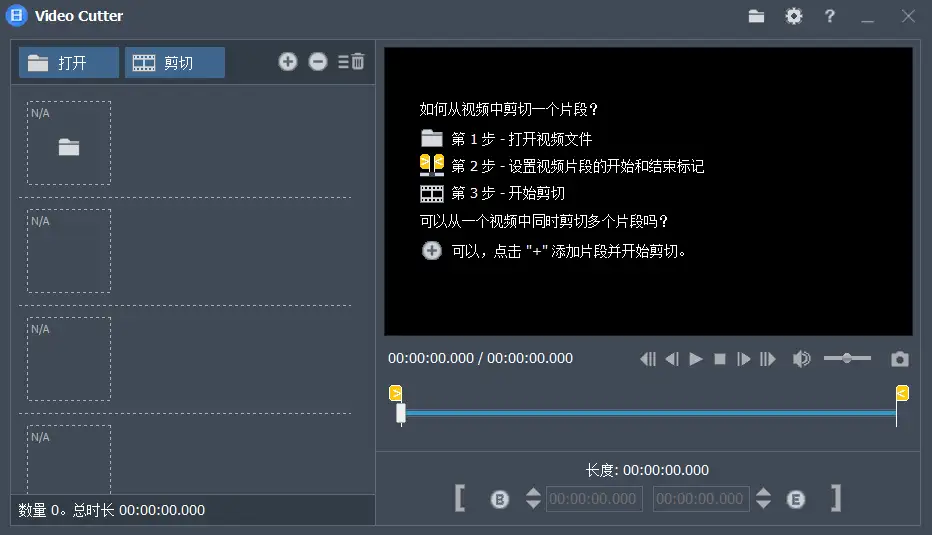
Task: Click the volume slider
Action: 847,358
